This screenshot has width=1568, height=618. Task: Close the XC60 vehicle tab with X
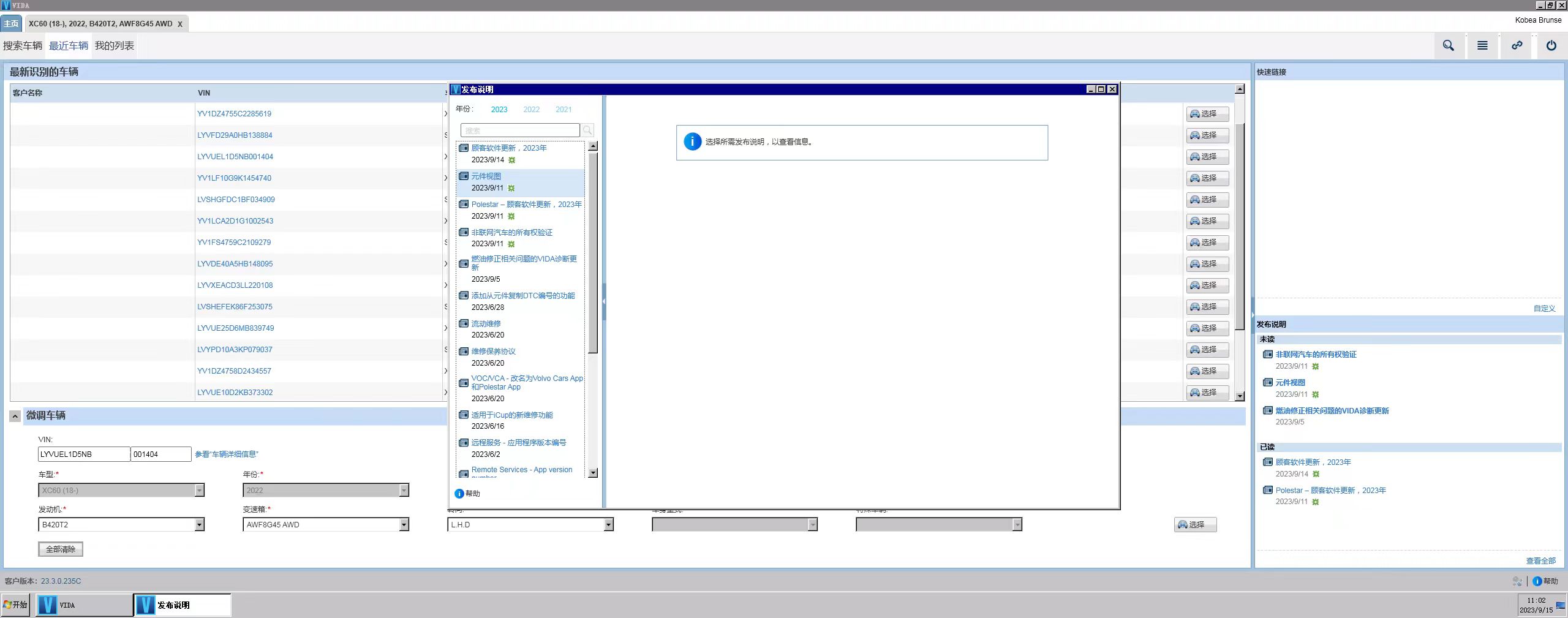180,24
